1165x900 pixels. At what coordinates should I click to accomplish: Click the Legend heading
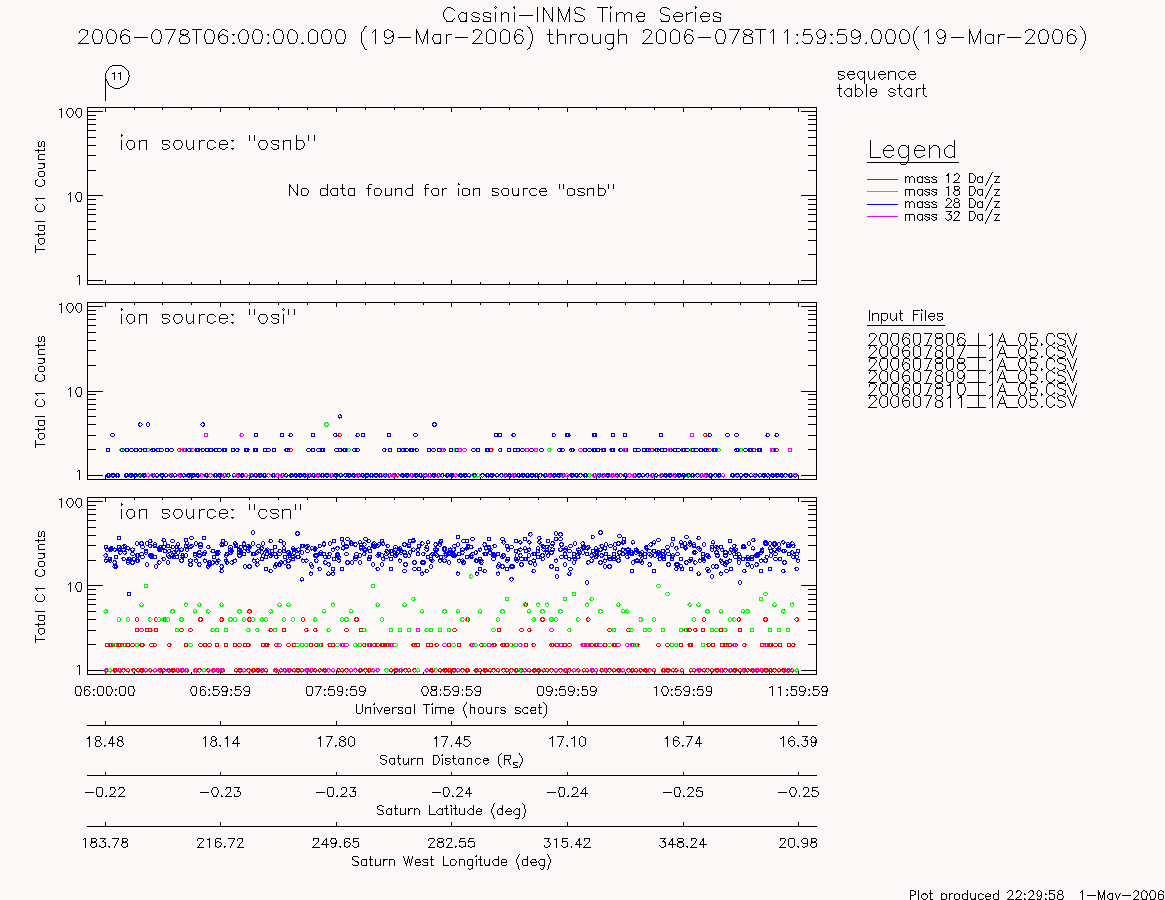(912, 150)
